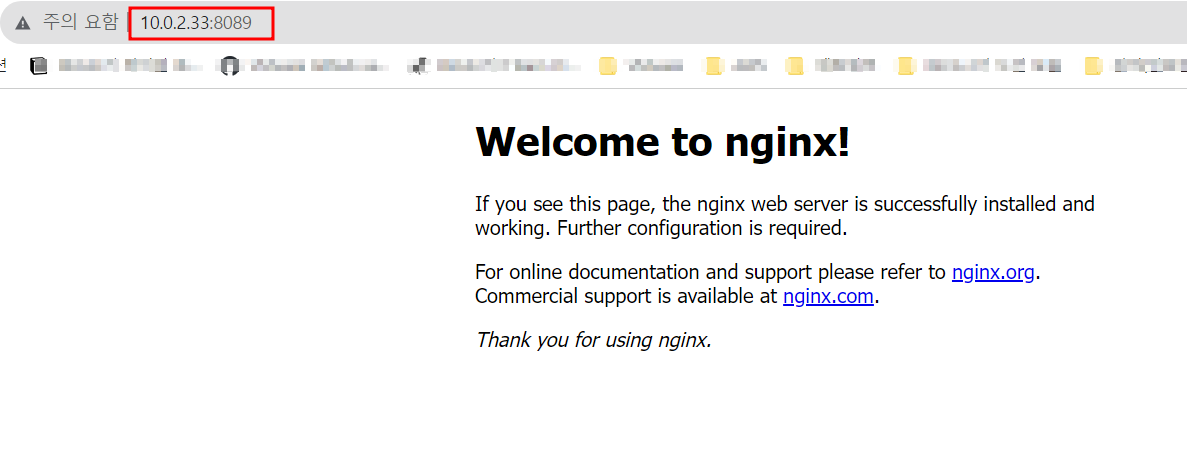Open the nginx.com commercial support link

[828, 296]
